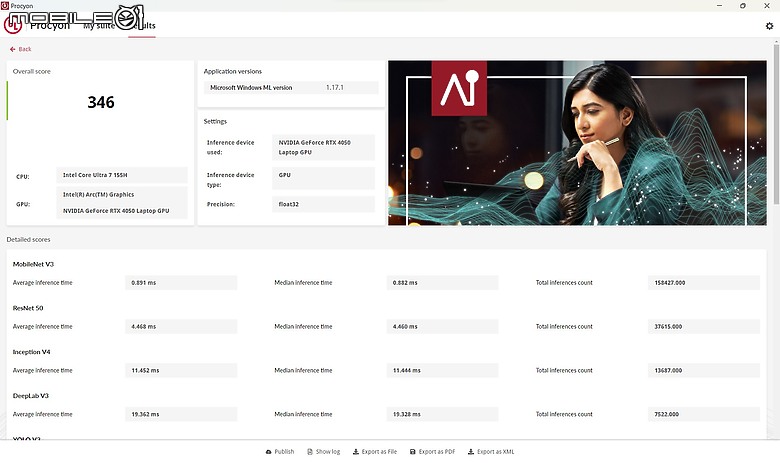Click the AI benchmark banner image
This screenshot has width=780, height=463.
pyautogui.click(x=577, y=143)
